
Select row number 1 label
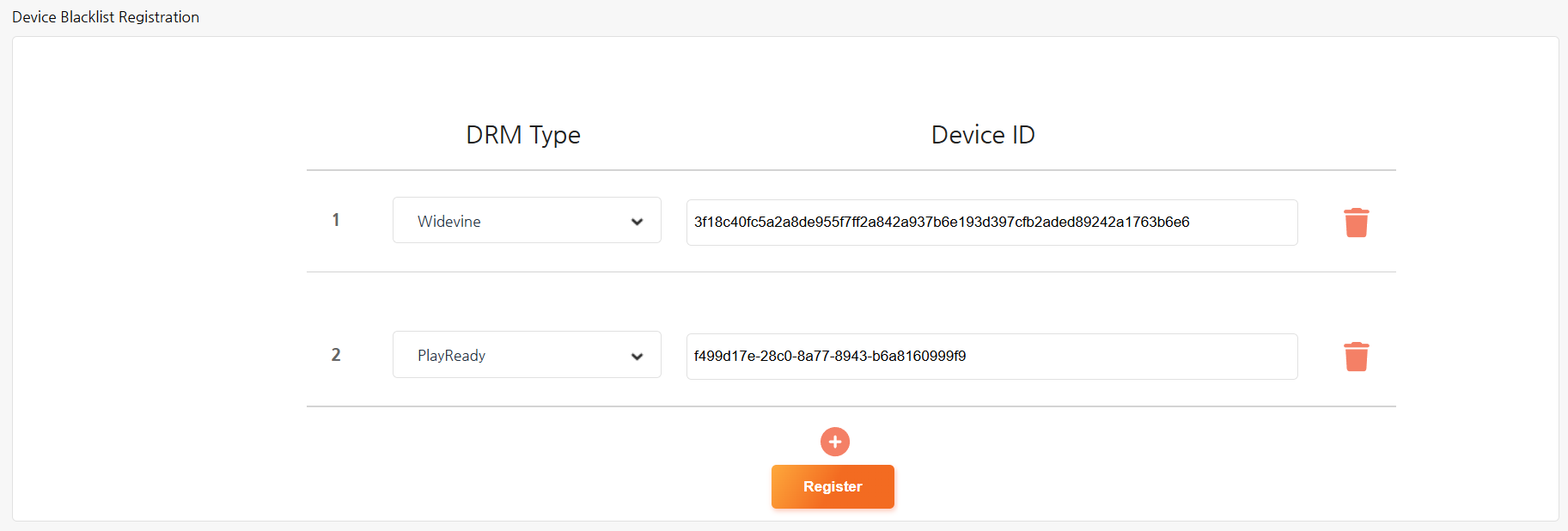[336, 220]
